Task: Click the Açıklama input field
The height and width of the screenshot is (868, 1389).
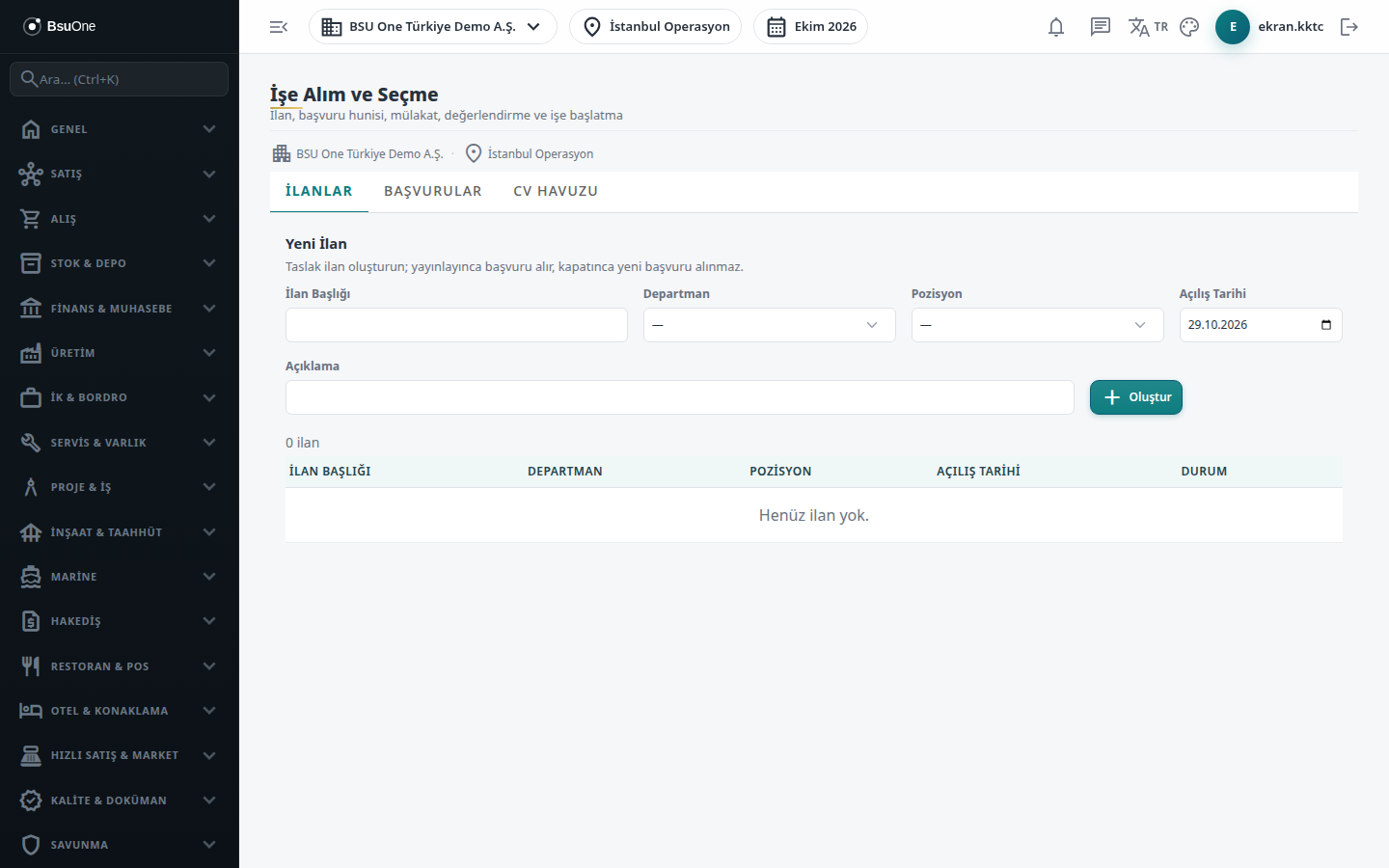Action: 680,397
